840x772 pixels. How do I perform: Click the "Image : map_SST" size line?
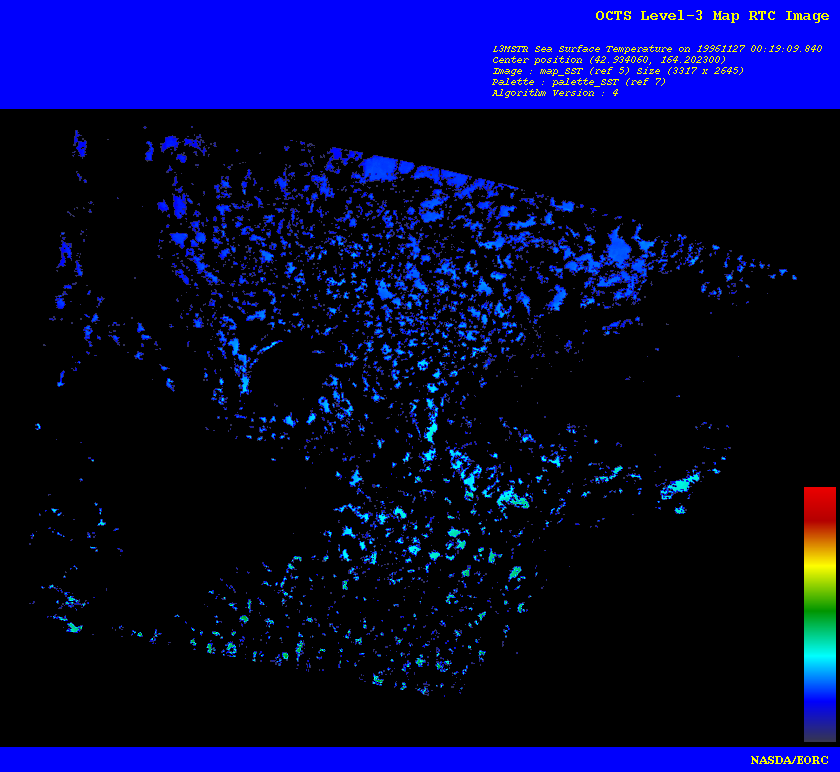[x=617, y=71]
